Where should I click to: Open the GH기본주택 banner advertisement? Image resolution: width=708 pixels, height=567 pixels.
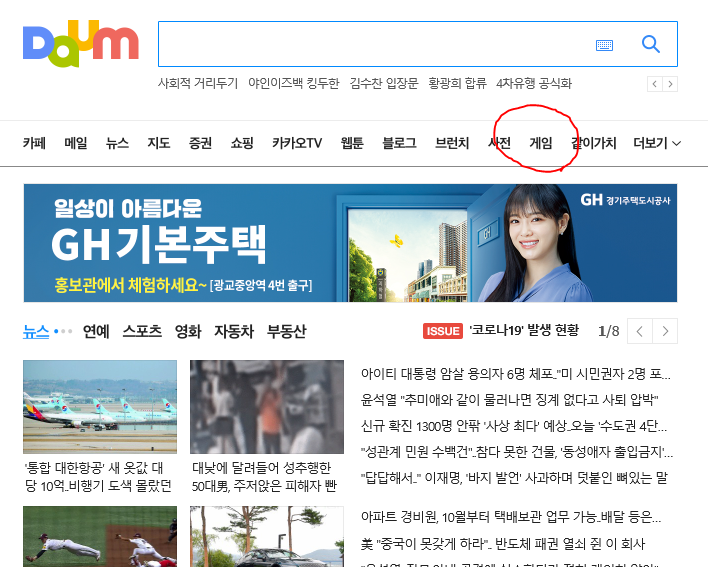[350, 243]
